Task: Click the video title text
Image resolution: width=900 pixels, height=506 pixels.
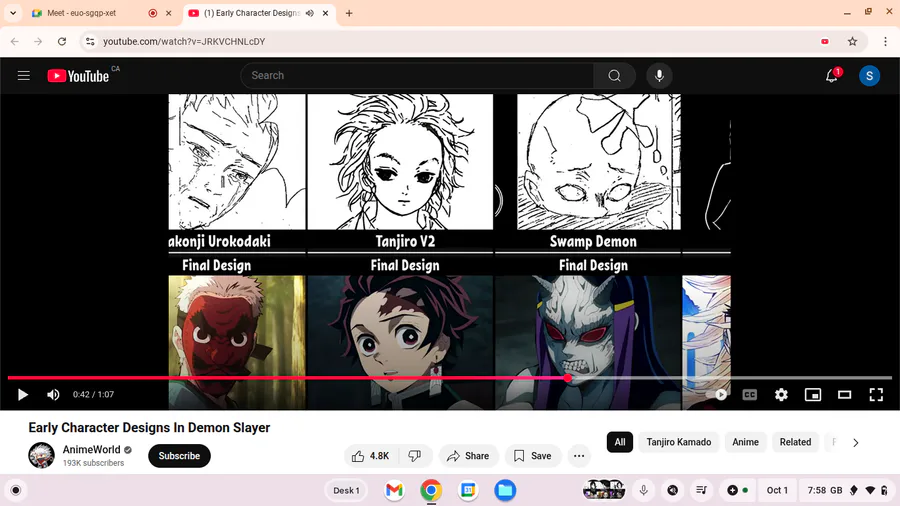Action: point(149,428)
